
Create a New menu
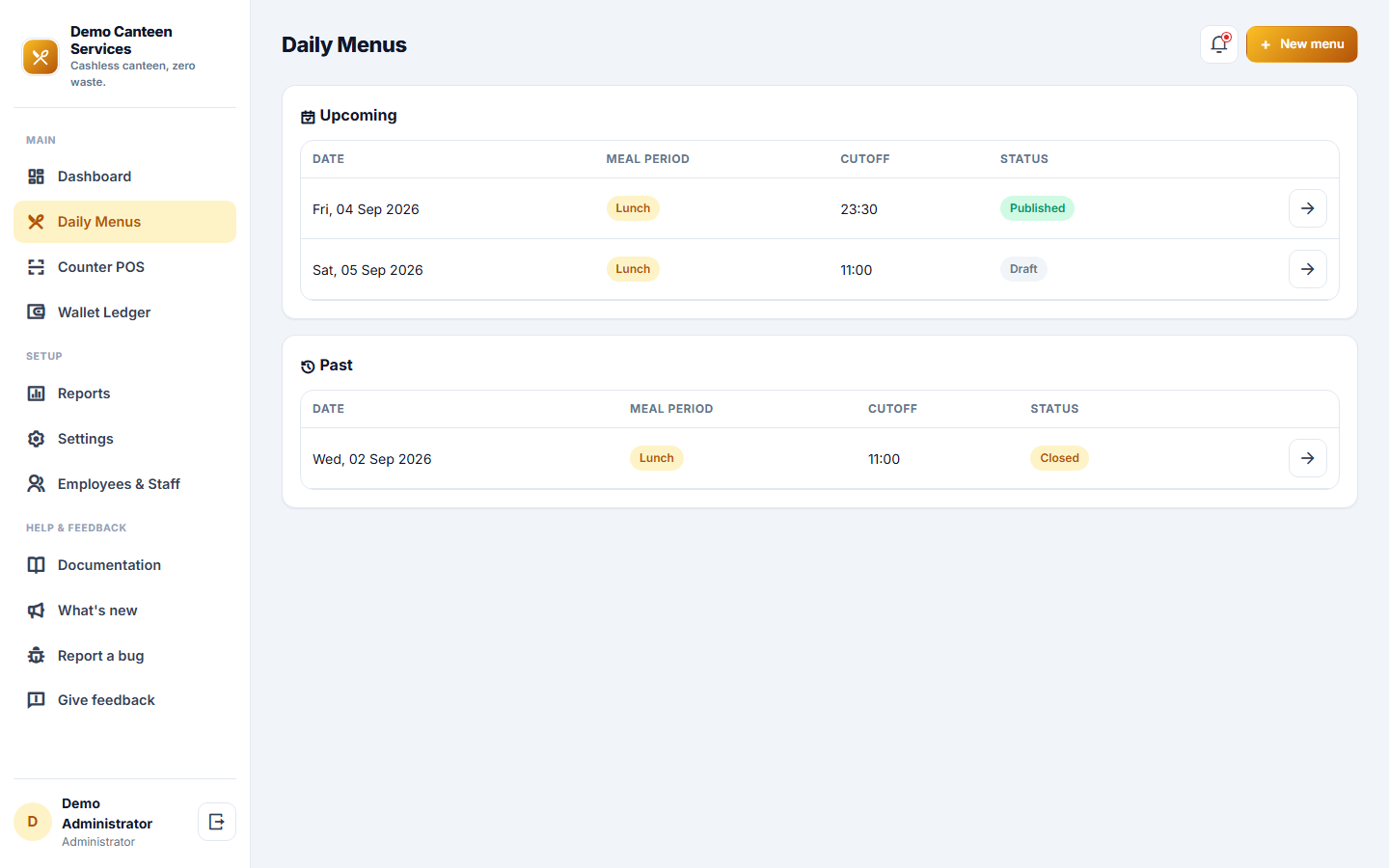pos(1302,44)
